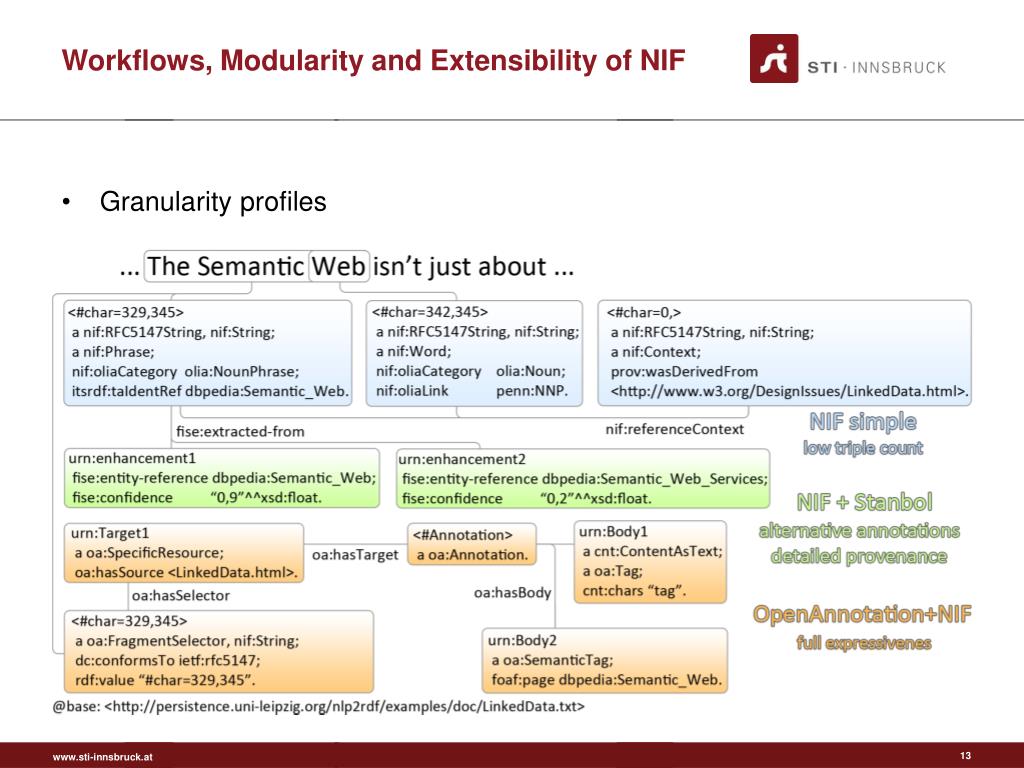Click the slide number 13
Image resolution: width=1024 pixels, height=768 pixels.
click(965, 756)
